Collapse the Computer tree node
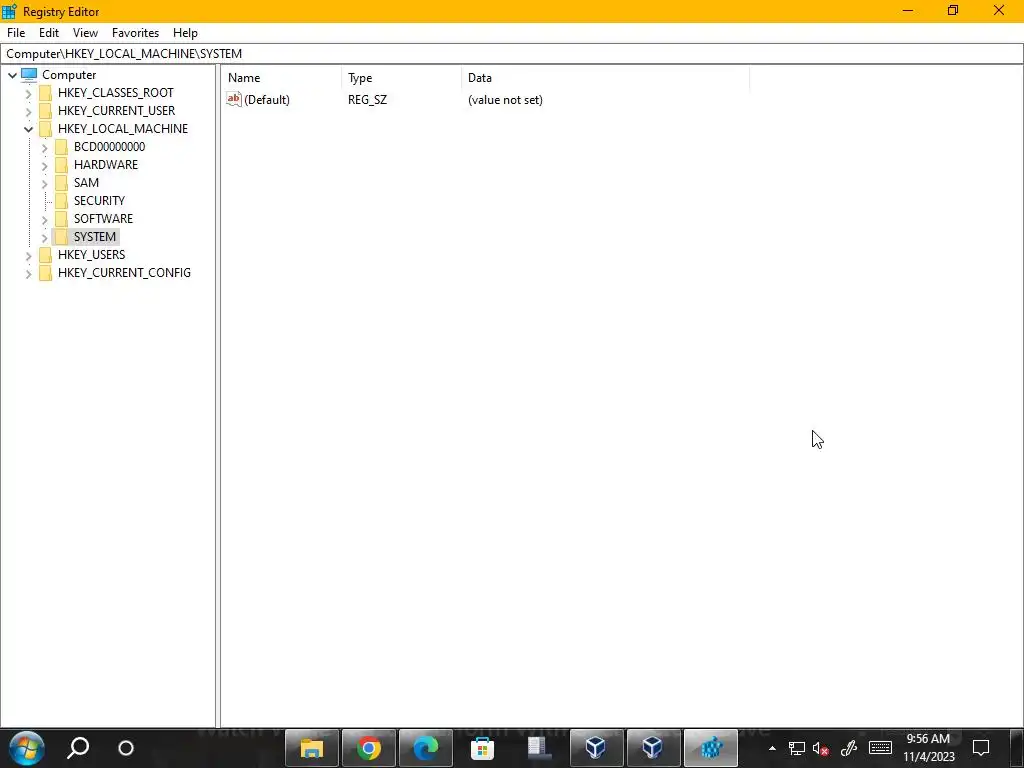 point(12,75)
